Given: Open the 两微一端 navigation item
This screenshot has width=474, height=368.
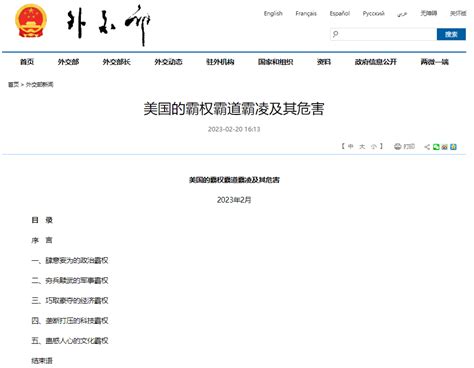Looking at the screenshot, I should (x=434, y=62).
